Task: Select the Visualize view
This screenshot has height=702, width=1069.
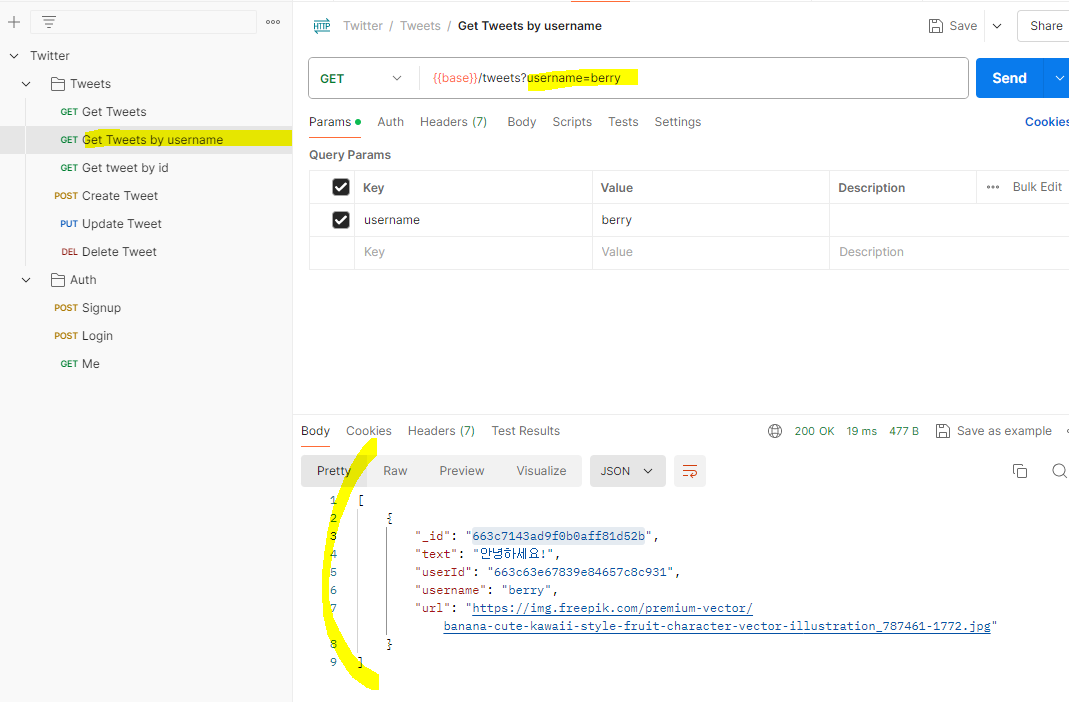Action: click(x=541, y=471)
